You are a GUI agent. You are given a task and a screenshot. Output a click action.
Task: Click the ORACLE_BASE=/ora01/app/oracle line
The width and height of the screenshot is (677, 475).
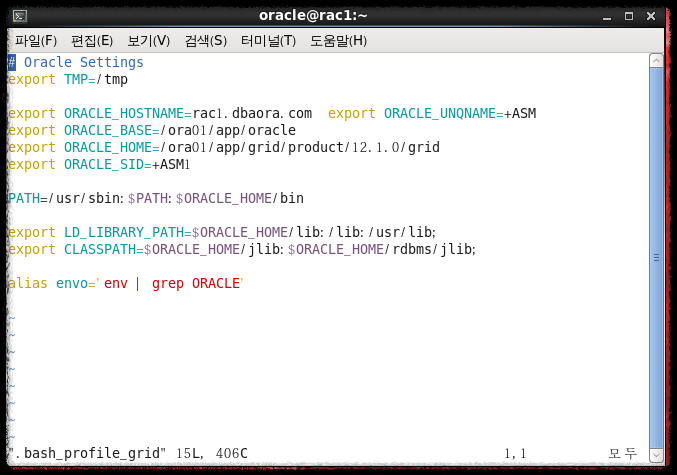pyautogui.click(x=152, y=130)
